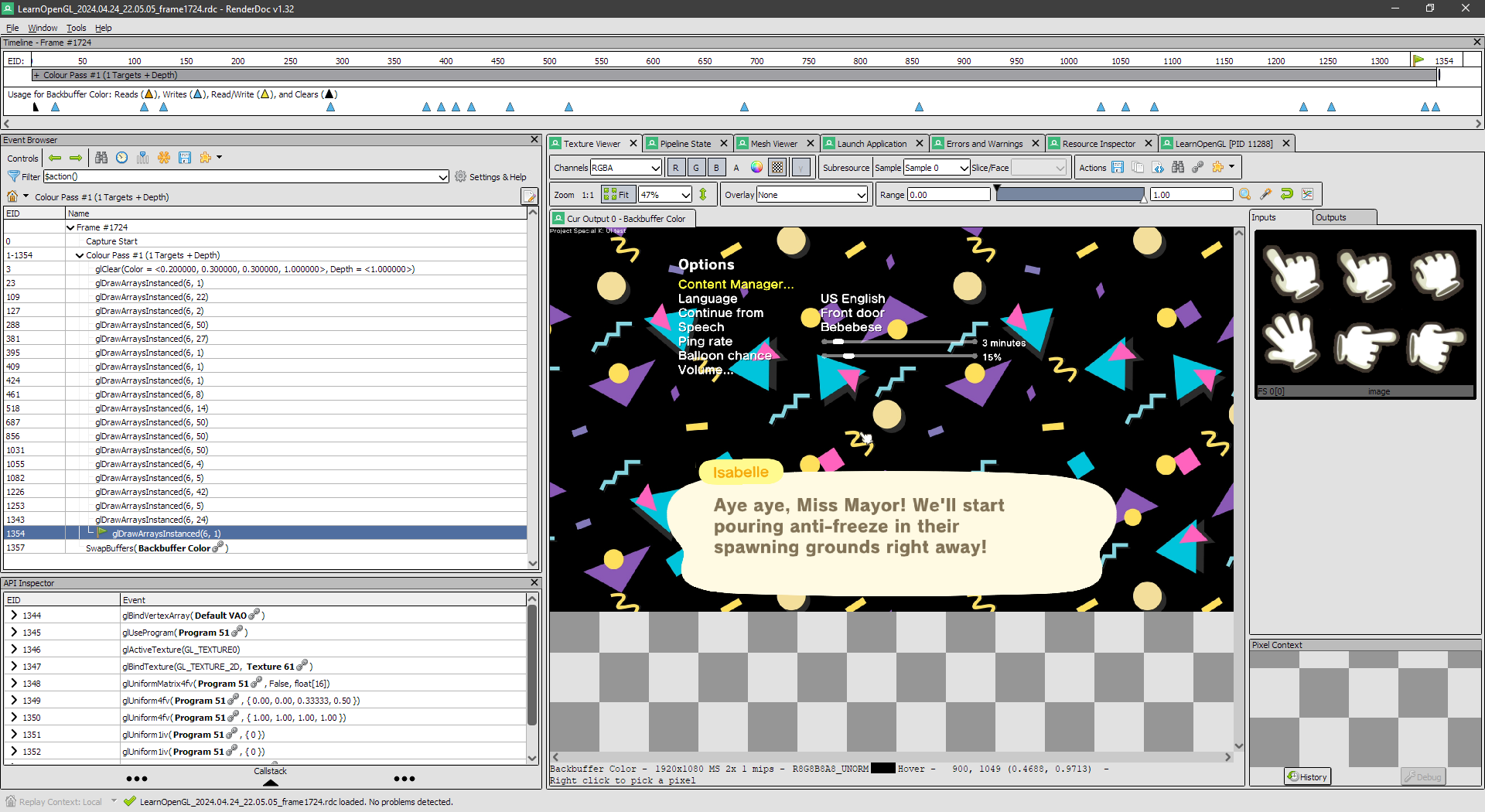Toggle the histogram icon next to range
Screen dimensions: 1485x812
tap(1308, 194)
